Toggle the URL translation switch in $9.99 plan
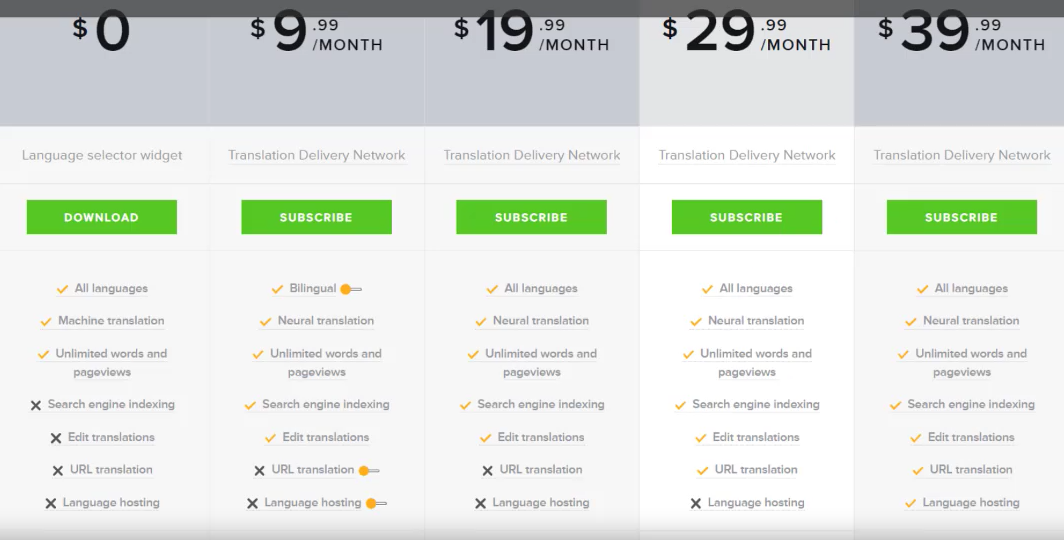 point(368,470)
